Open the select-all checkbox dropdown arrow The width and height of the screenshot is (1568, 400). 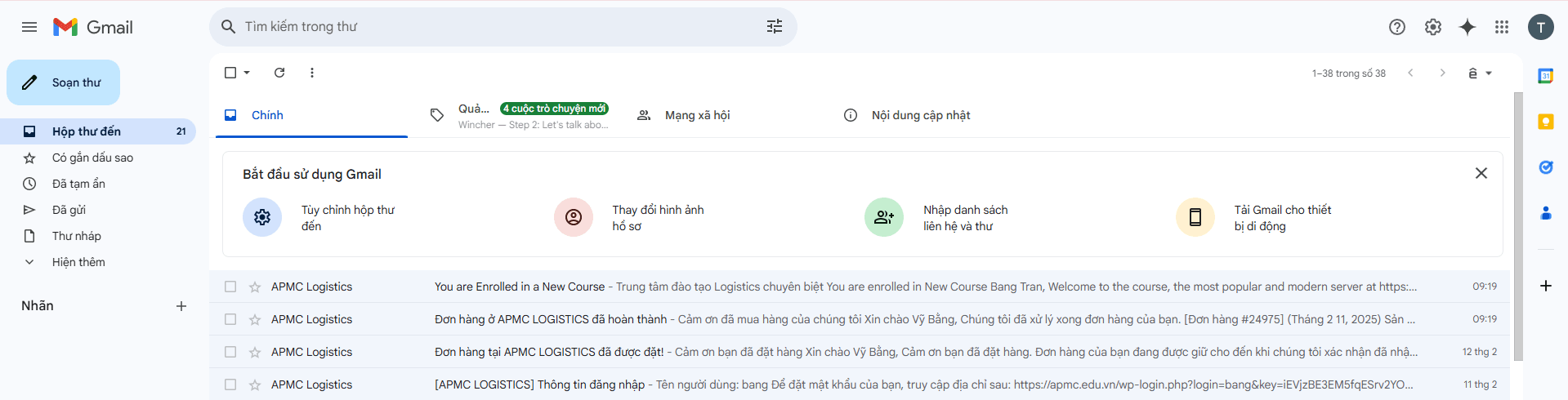247,73
